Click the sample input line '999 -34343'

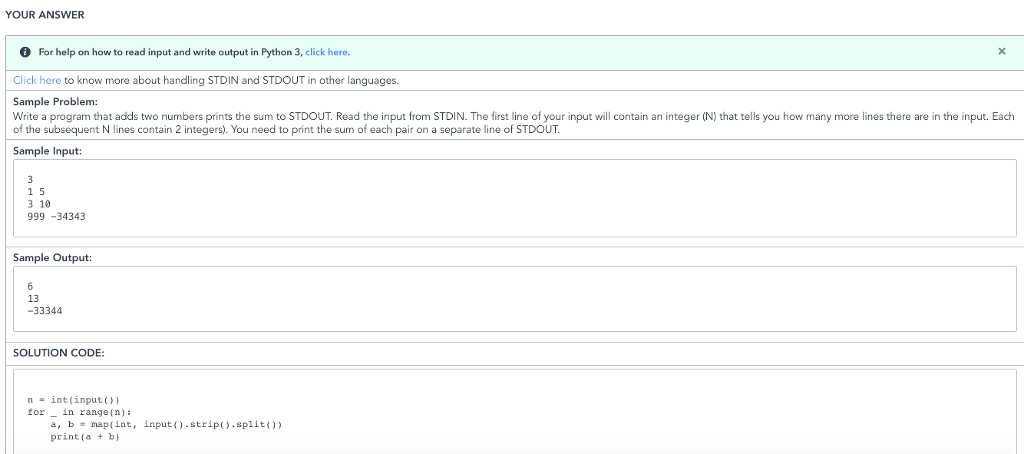click(56, 216)
